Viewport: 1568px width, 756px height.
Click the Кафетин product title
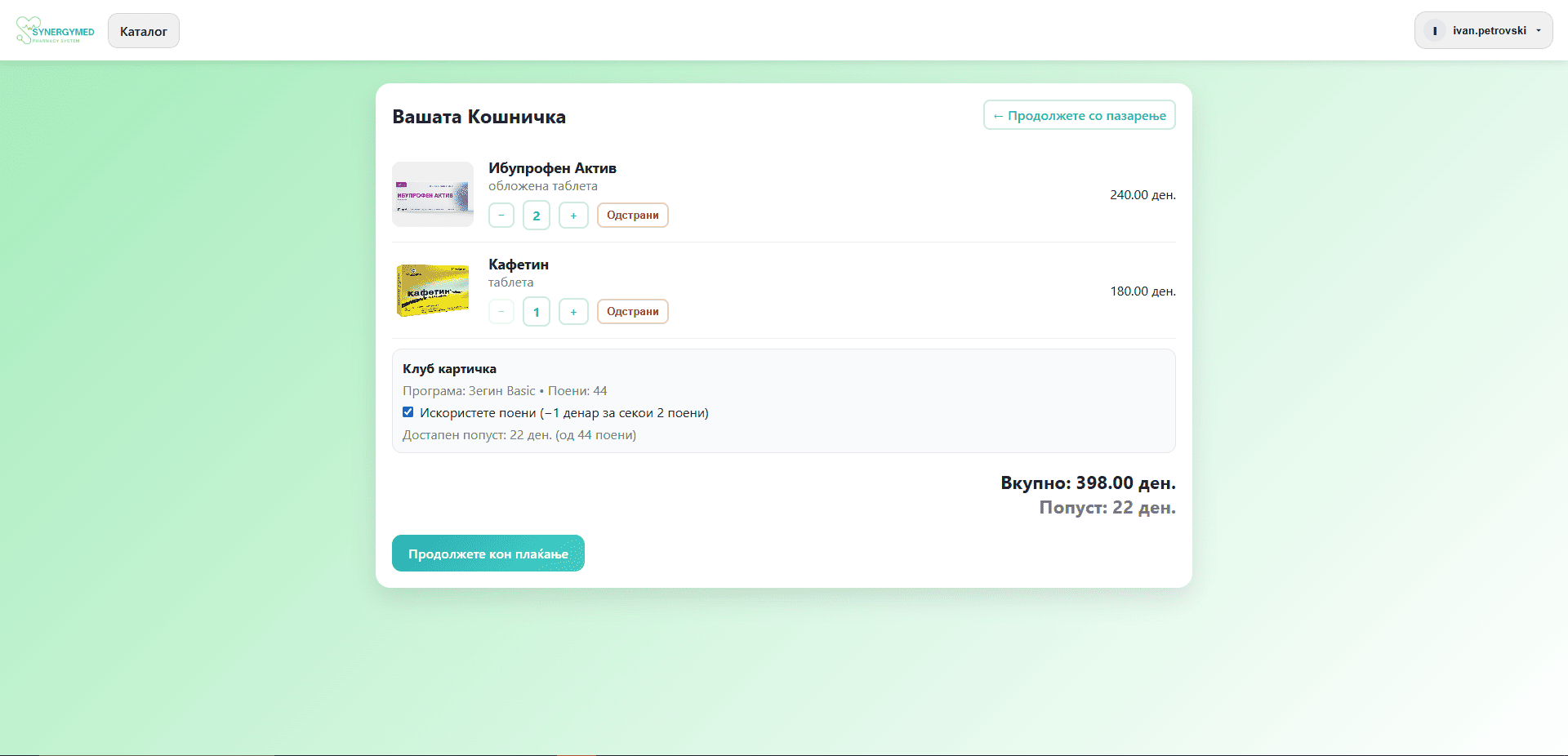coord(519,265)
